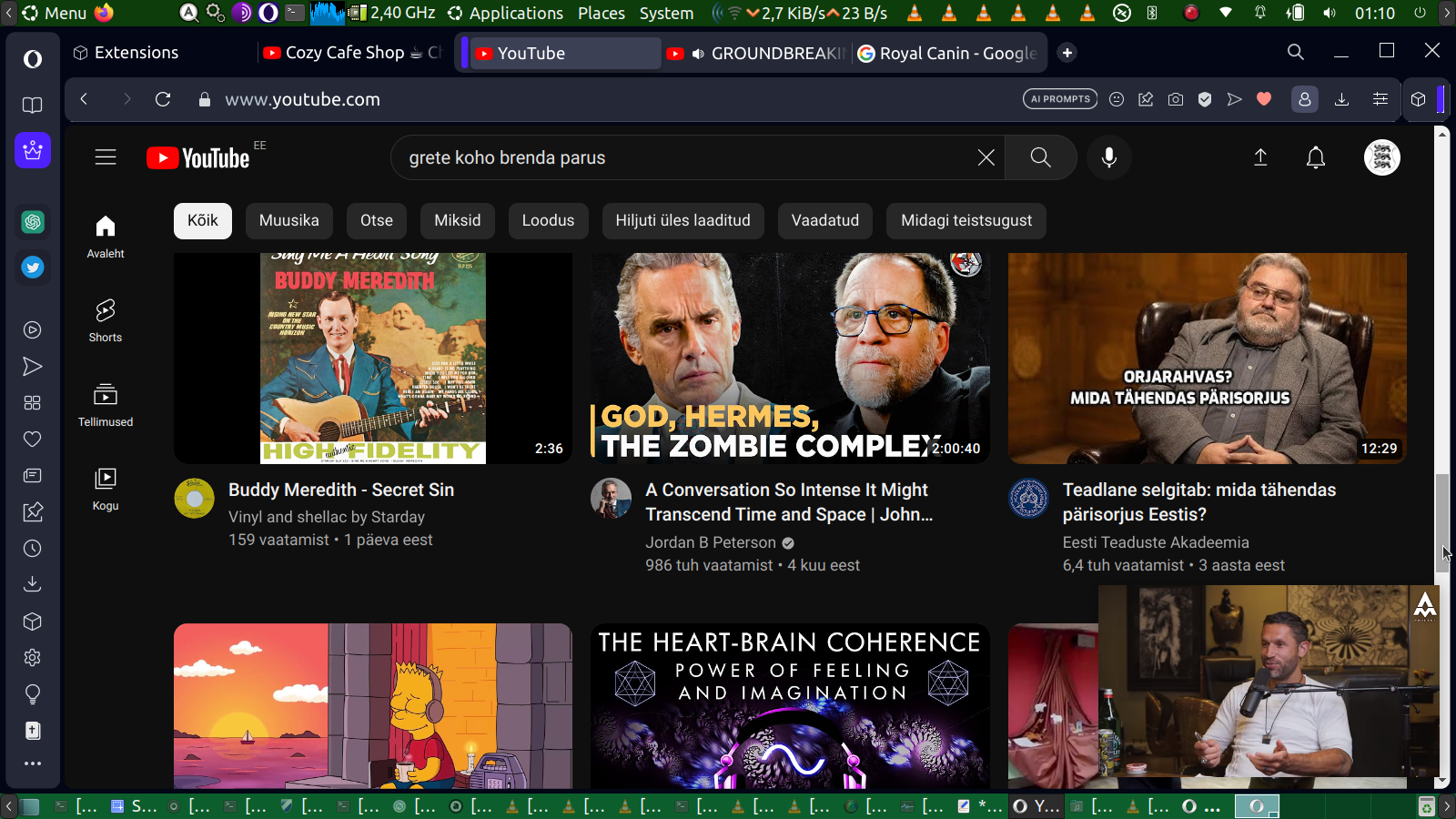The width and height of the screenshot is (1456, 819).
Task: Click the YouTube upload video icon
Action: [1260, 157]
